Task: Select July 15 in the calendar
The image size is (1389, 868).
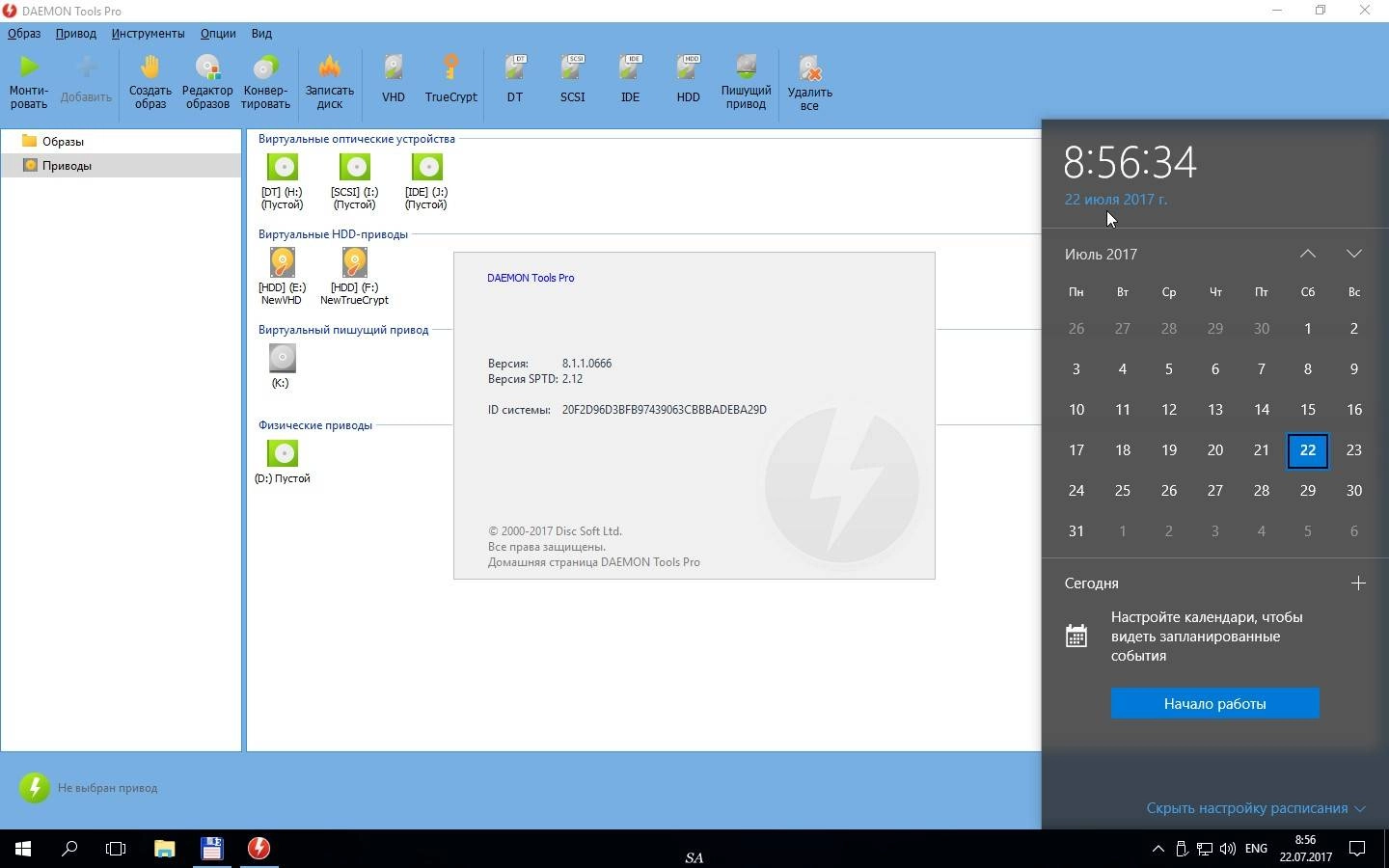Action: coord(1308,410)
